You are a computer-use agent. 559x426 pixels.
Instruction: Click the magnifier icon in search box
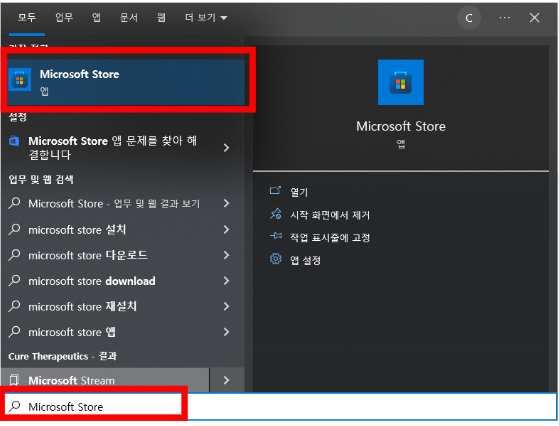point(15,406)
